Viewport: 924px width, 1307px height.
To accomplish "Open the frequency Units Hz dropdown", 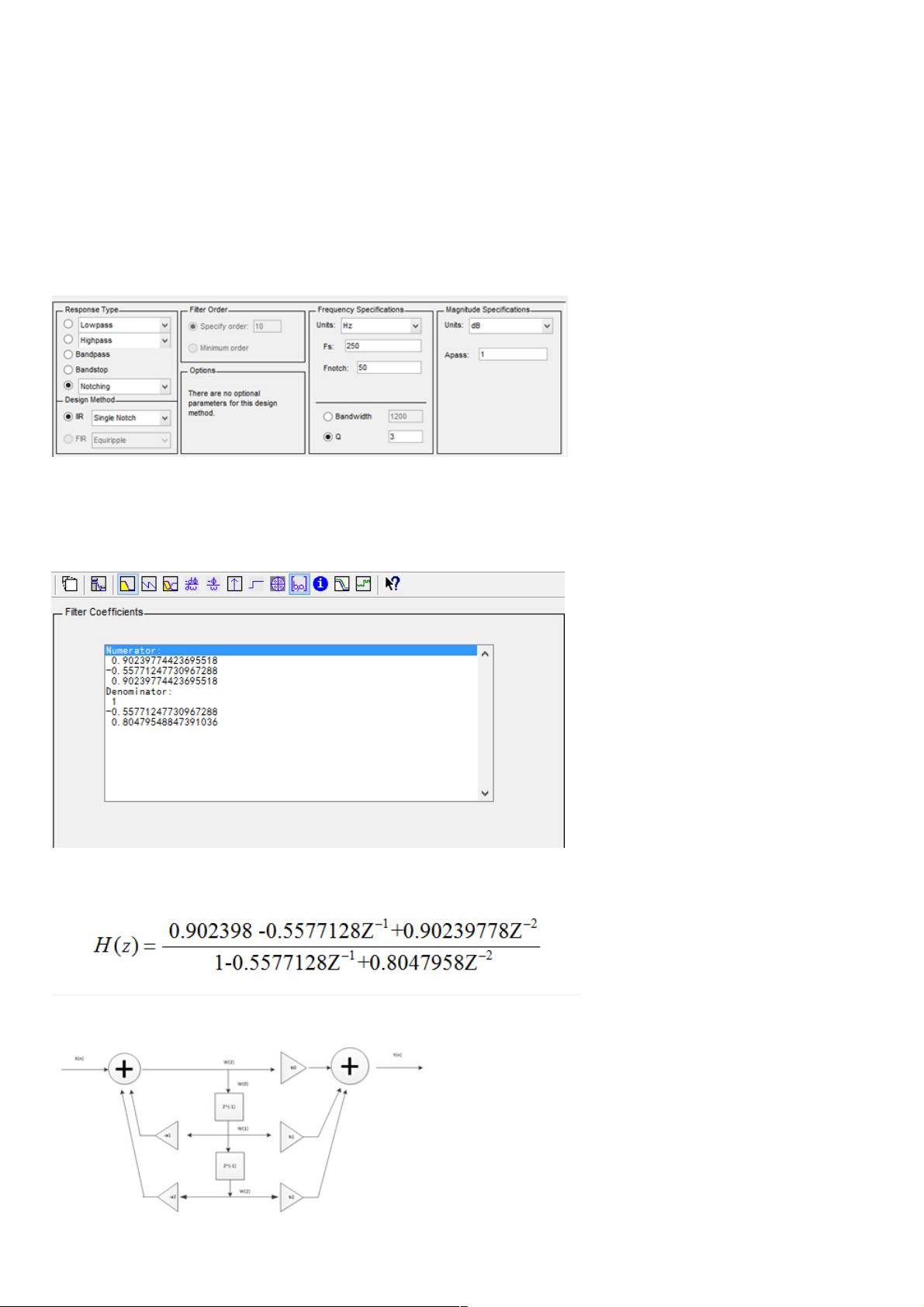I will (415, 326).
